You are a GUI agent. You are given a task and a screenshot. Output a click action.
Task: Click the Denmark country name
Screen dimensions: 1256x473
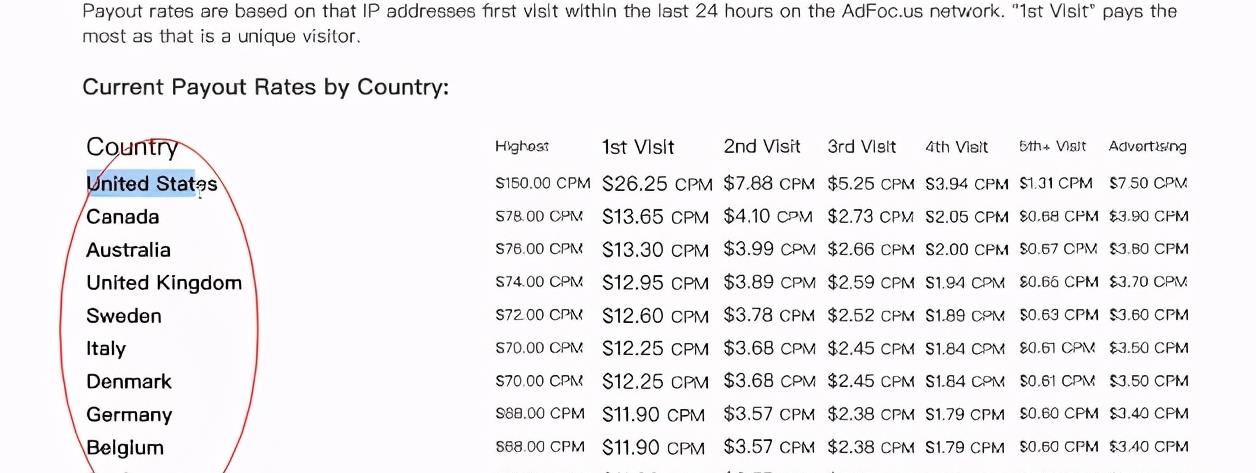tap(129, 382)
